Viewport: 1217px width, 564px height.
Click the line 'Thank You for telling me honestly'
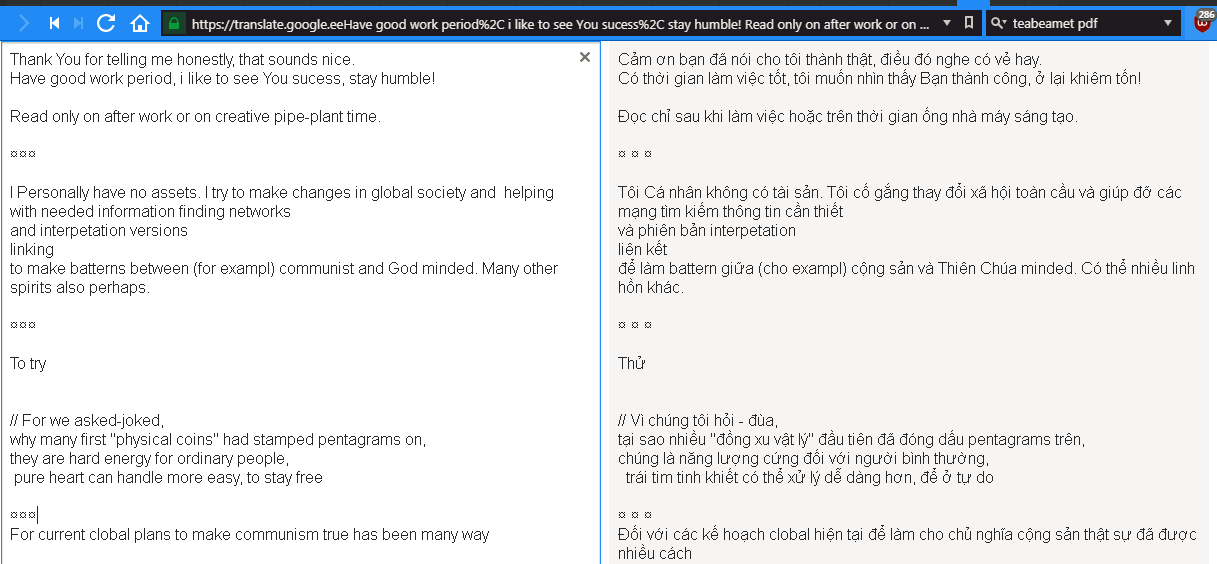click(x=182, y=60)
